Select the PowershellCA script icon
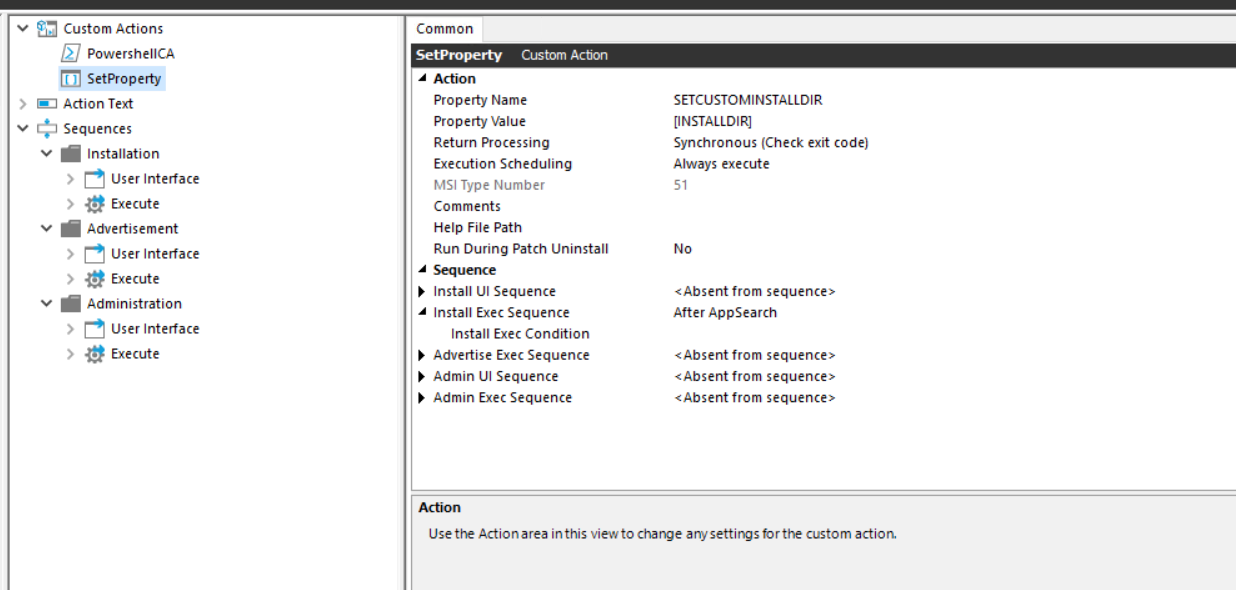 (x=70, y=54)
